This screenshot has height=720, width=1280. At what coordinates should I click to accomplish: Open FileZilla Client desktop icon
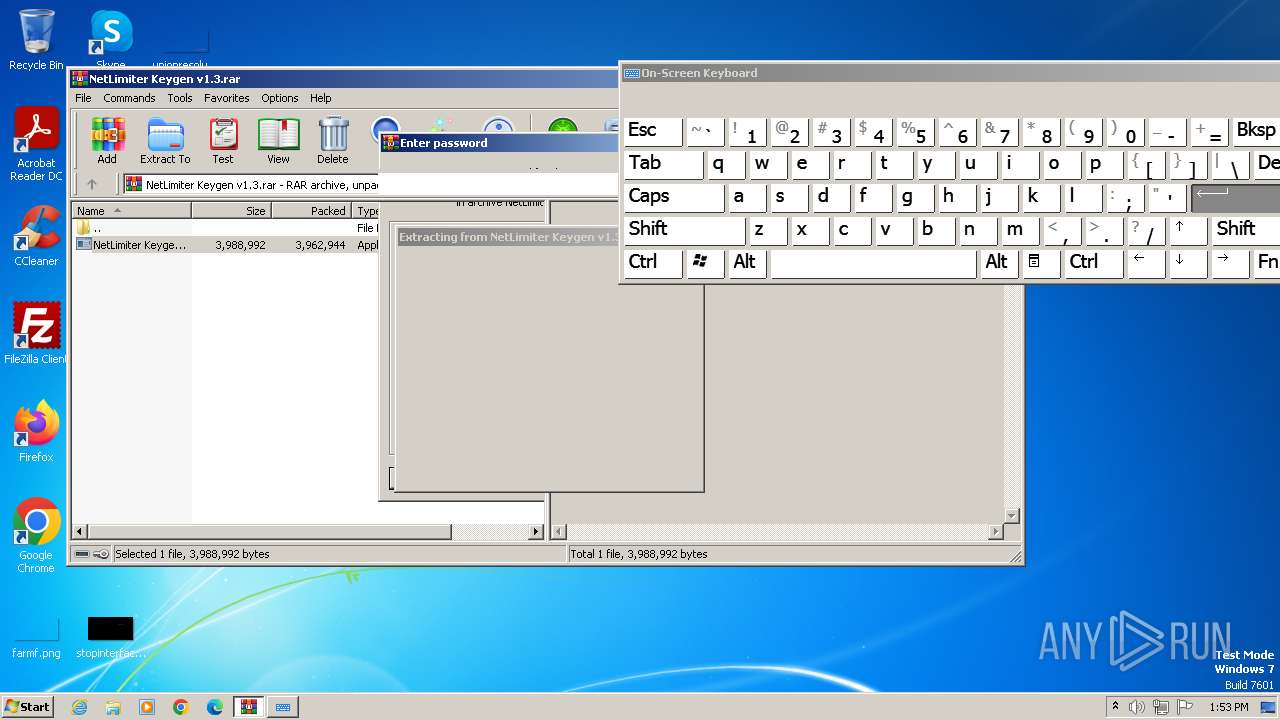click(36, 334)
